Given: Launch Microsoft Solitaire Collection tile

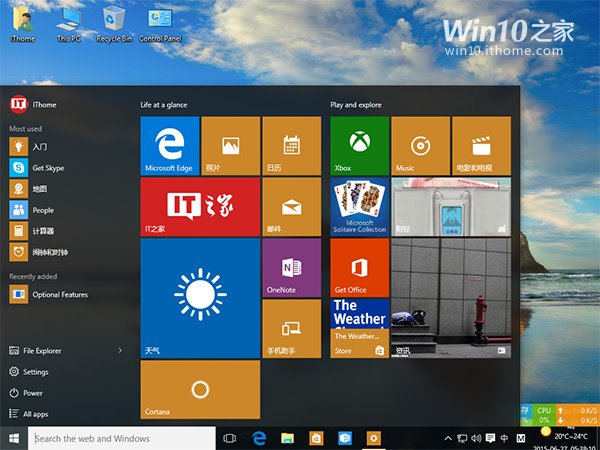Looking at the screenshot, I should tap(359, 207).
